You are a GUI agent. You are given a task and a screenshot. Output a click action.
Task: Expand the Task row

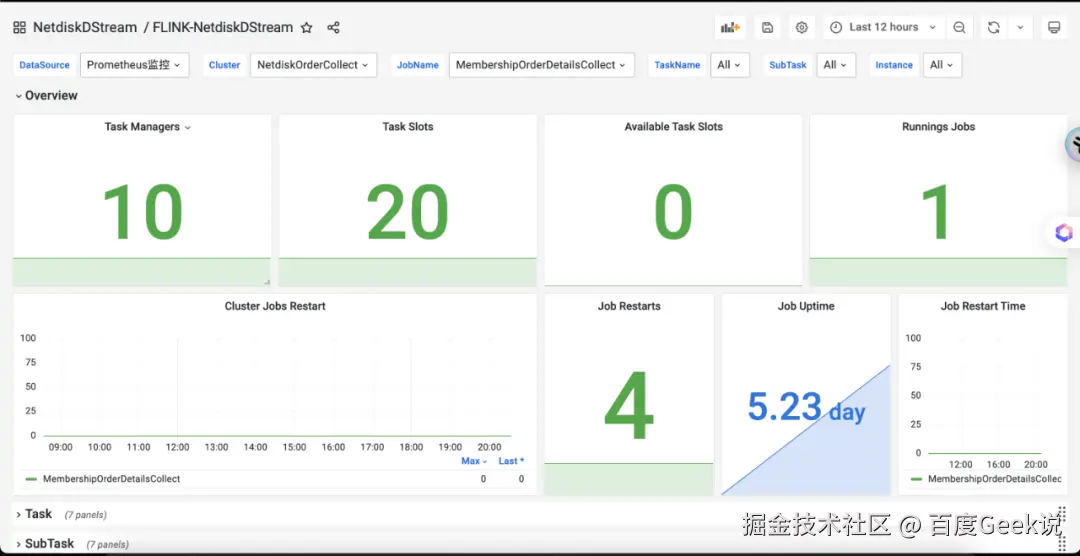[33, 514]
